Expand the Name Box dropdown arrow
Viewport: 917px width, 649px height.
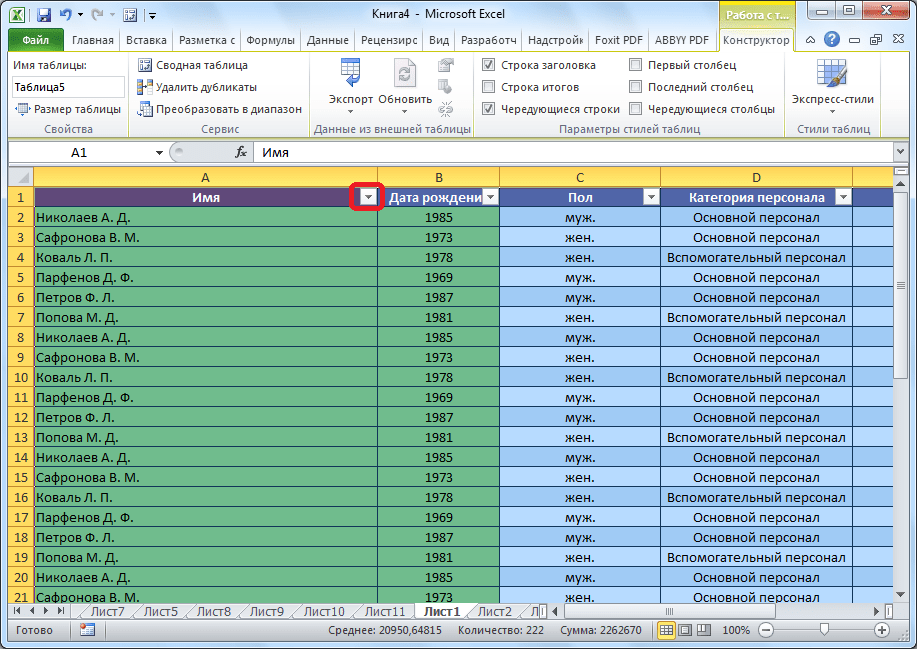coord(159,153)
